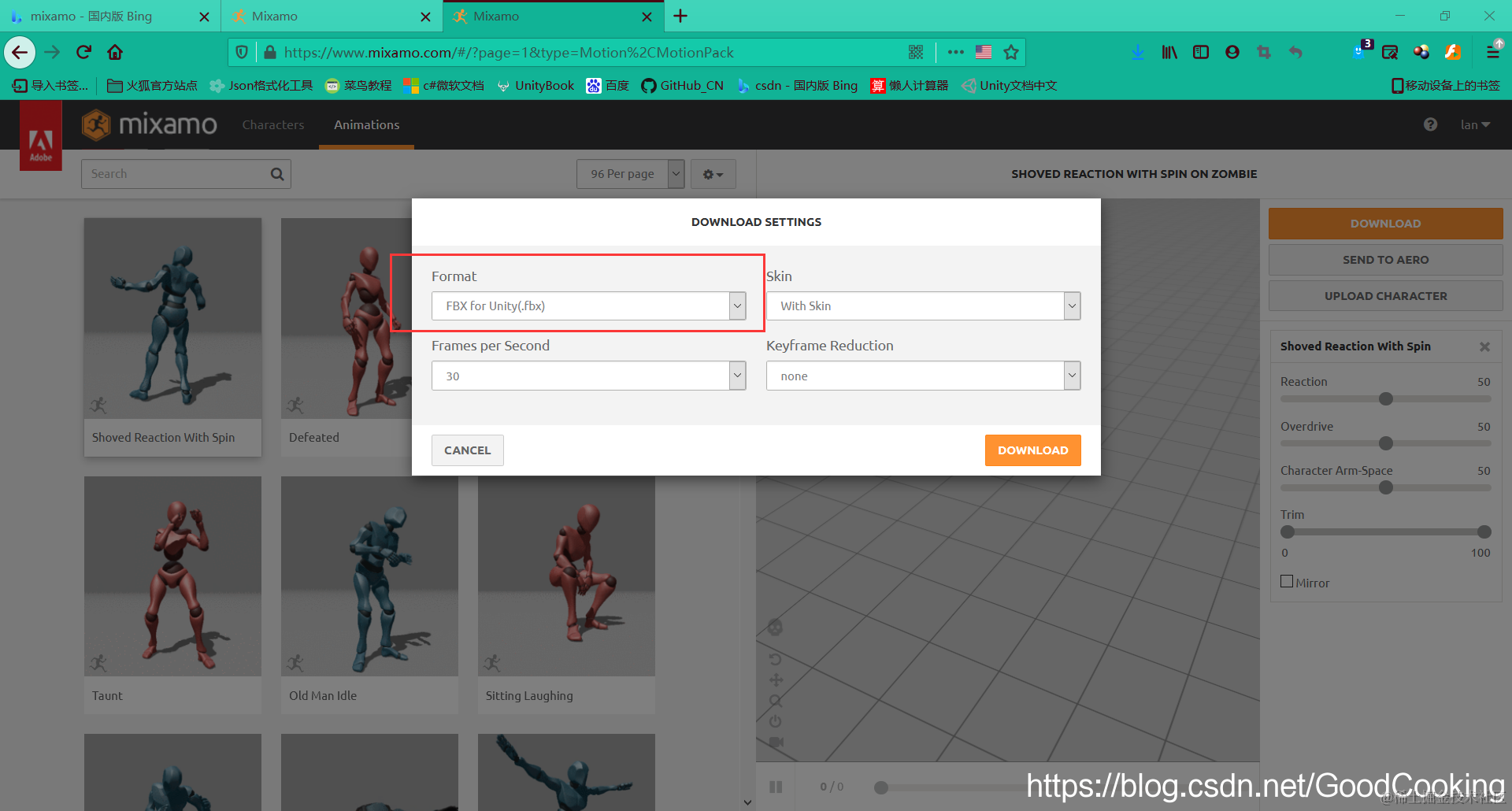
Task: Open the UnityBook bookmark
Action: point(535,85)
